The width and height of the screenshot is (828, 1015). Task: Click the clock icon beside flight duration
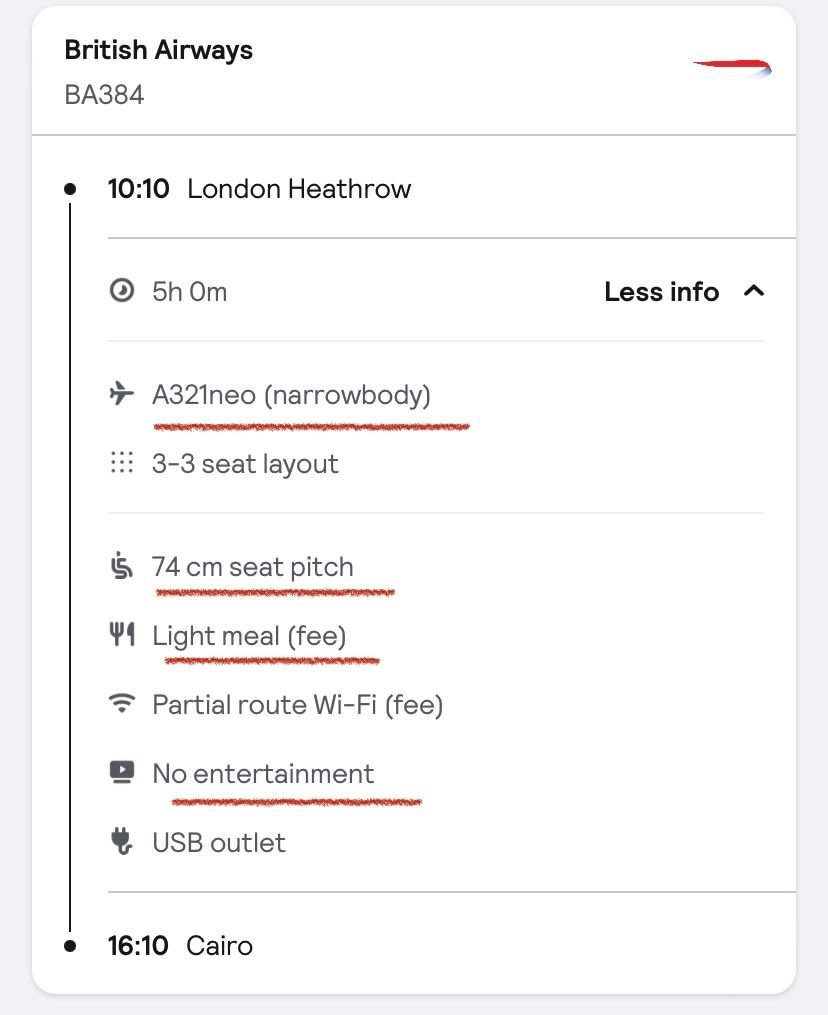pyautogui.click(x=121, y=291)
